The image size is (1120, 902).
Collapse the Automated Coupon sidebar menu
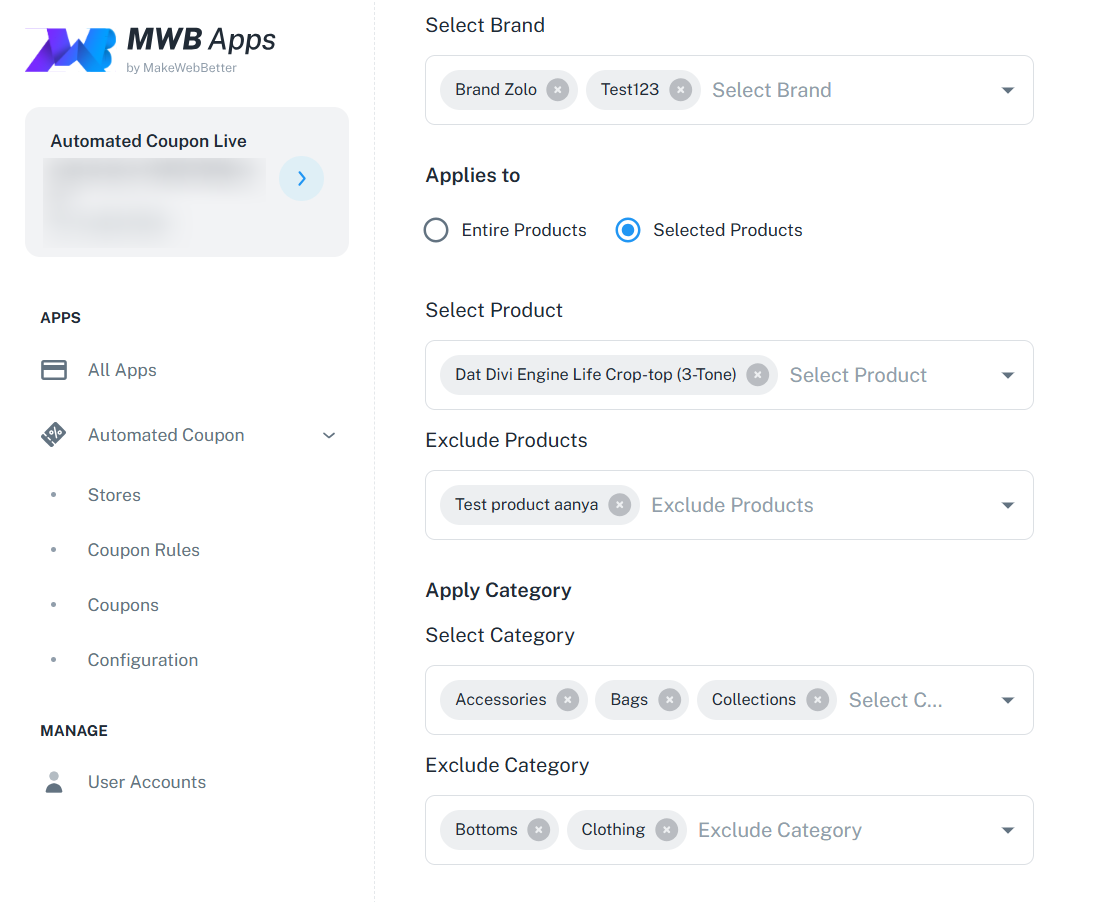328,435
